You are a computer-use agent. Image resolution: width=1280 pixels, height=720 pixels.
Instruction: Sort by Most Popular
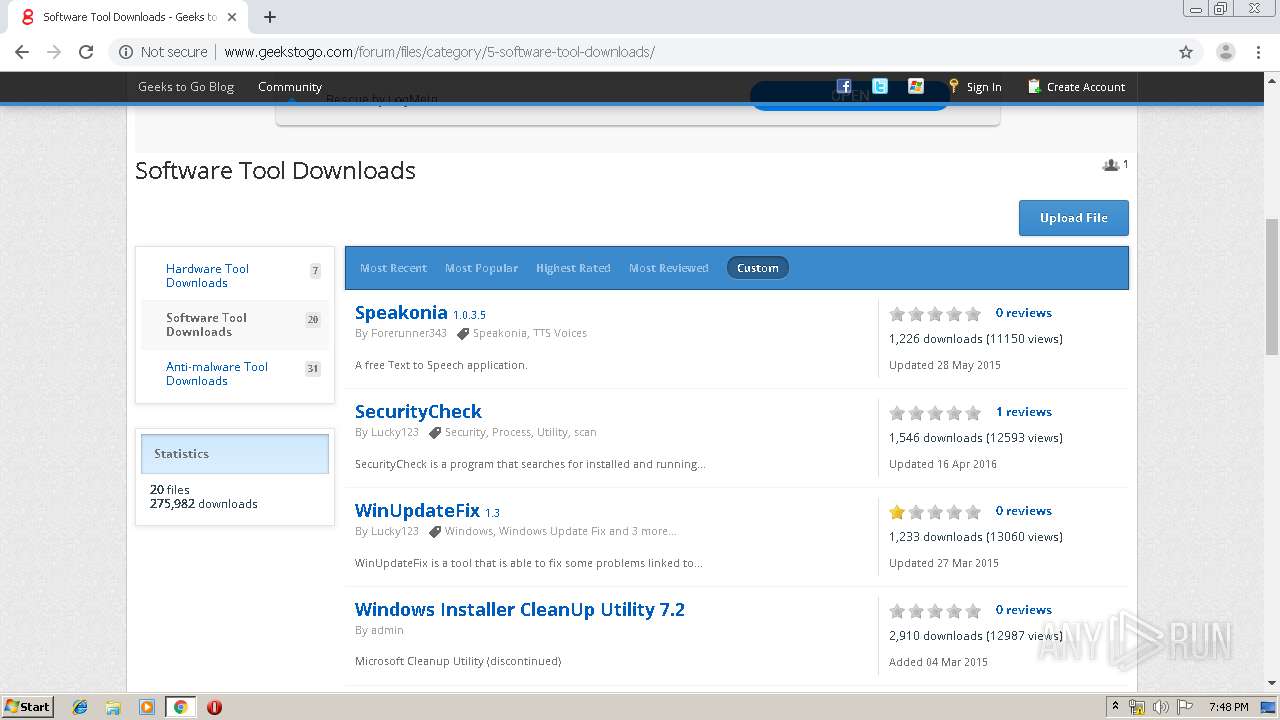pos(481,268)
